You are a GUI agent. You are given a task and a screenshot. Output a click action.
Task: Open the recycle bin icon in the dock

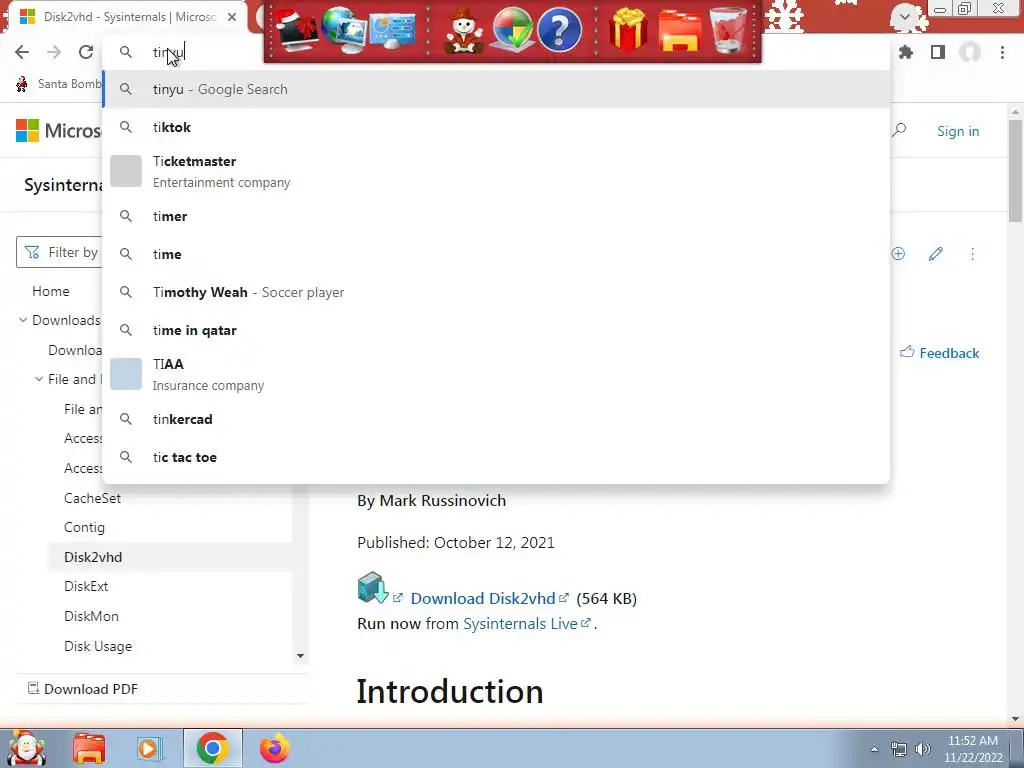tap(728, 30)
